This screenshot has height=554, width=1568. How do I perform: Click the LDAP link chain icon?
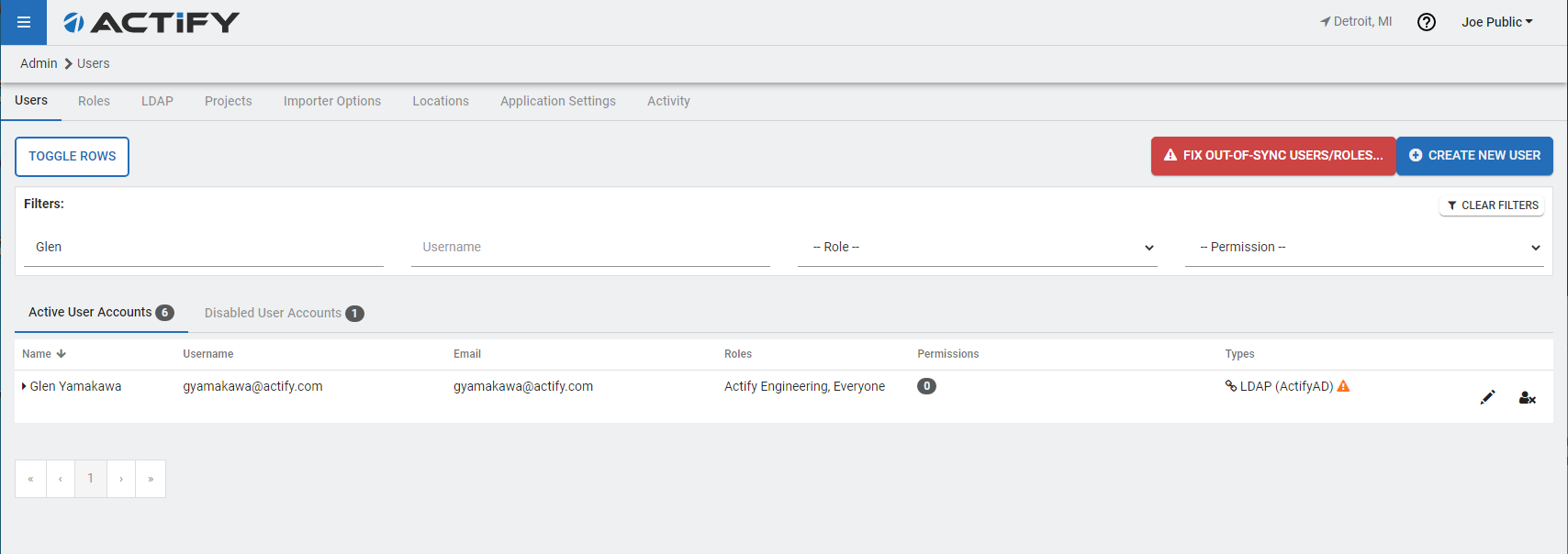click(1231, 386)
